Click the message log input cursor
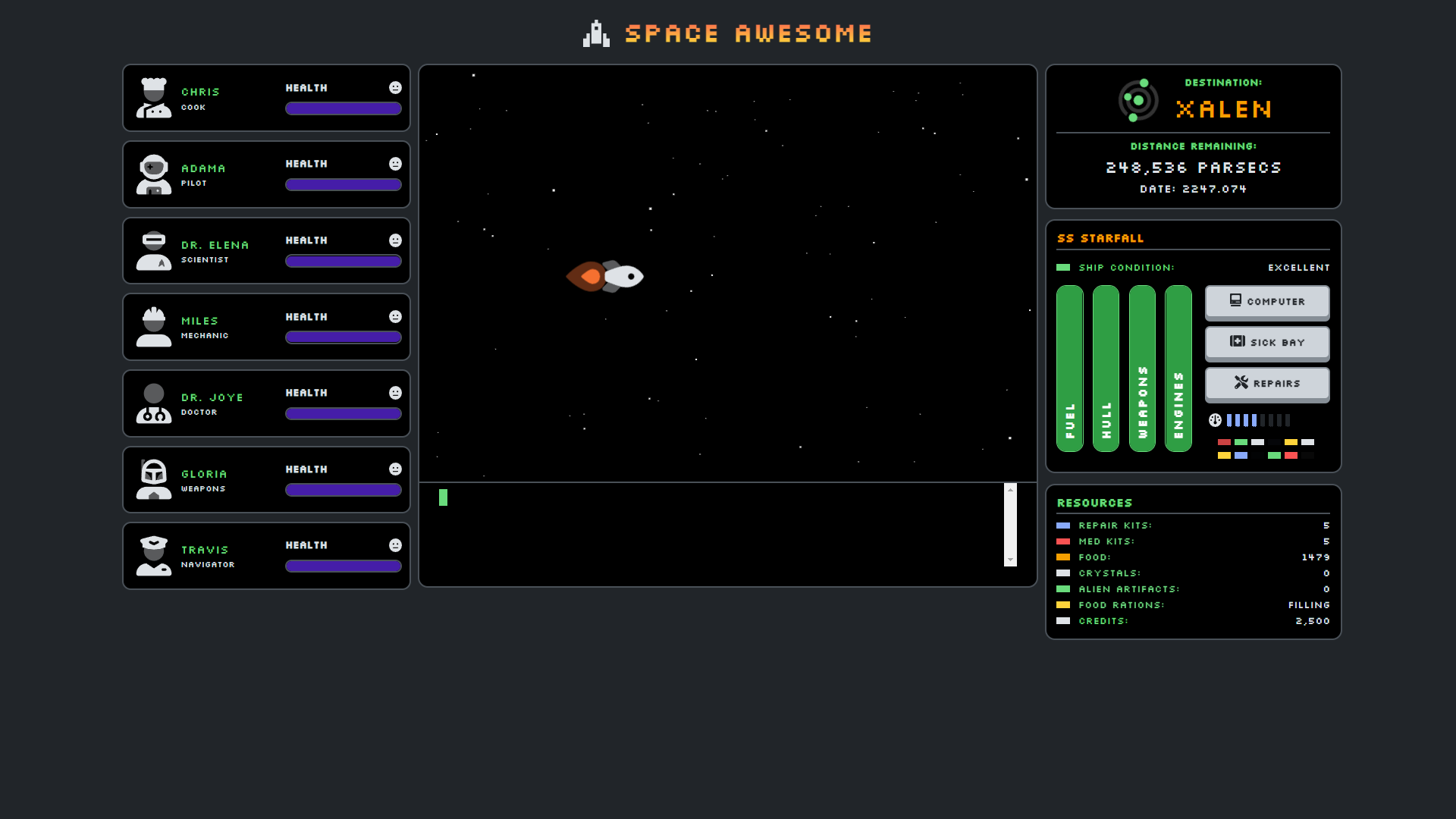Viewport: 1456px width, 819px height. (x=443, y=497)
